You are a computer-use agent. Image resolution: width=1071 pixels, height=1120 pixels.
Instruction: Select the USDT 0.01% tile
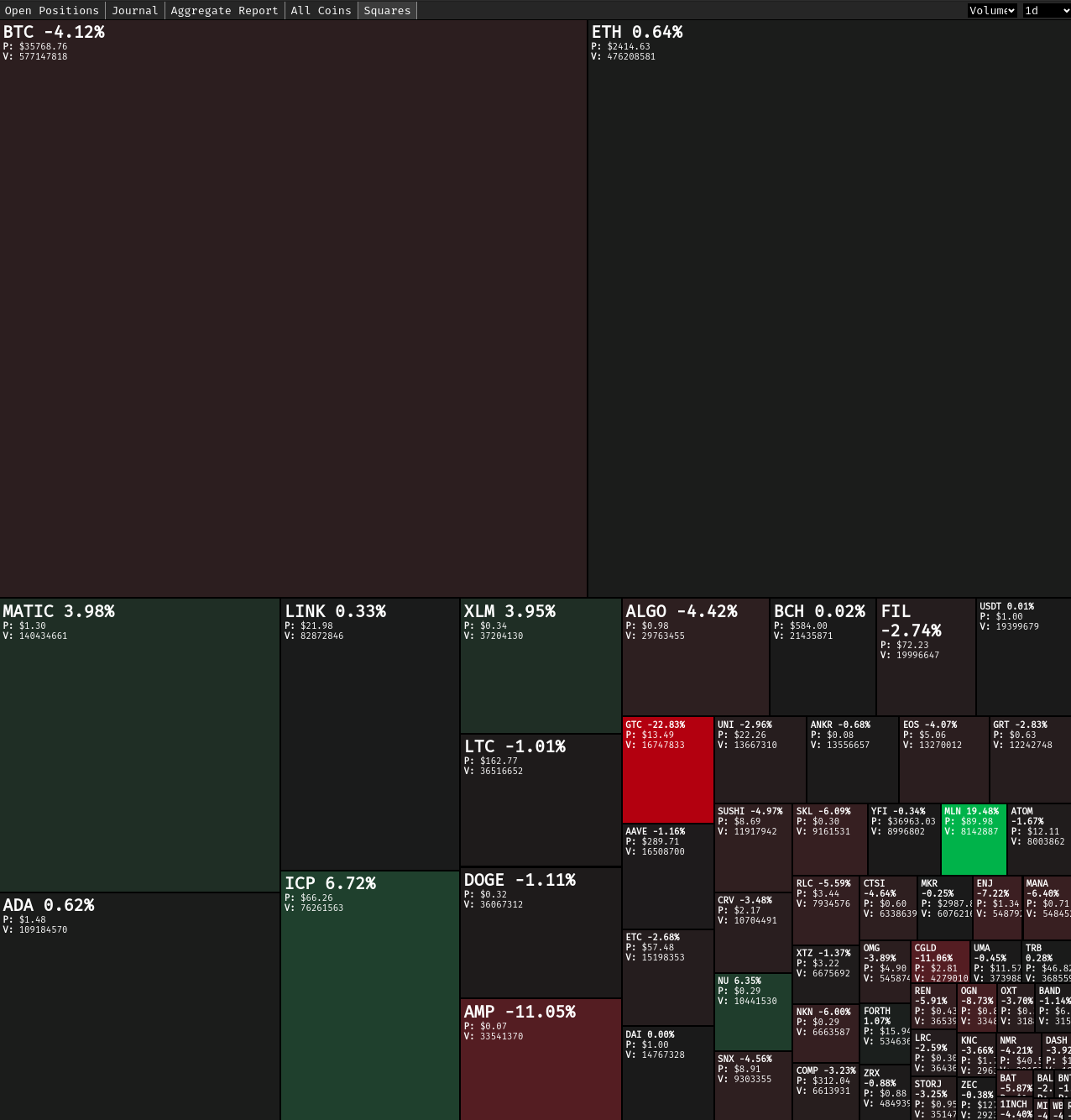click(1024, 657)
